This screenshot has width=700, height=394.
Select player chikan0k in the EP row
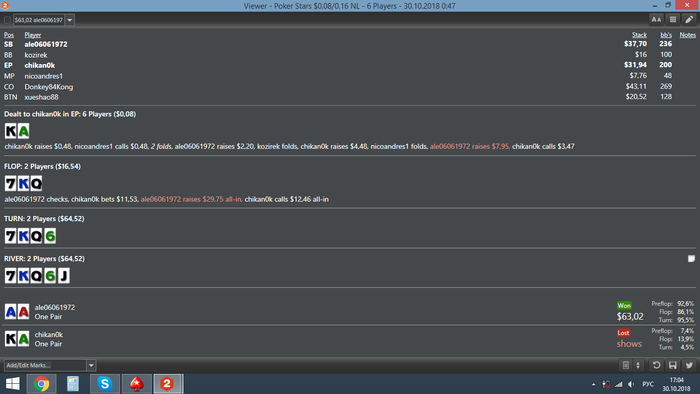point(40,65)
